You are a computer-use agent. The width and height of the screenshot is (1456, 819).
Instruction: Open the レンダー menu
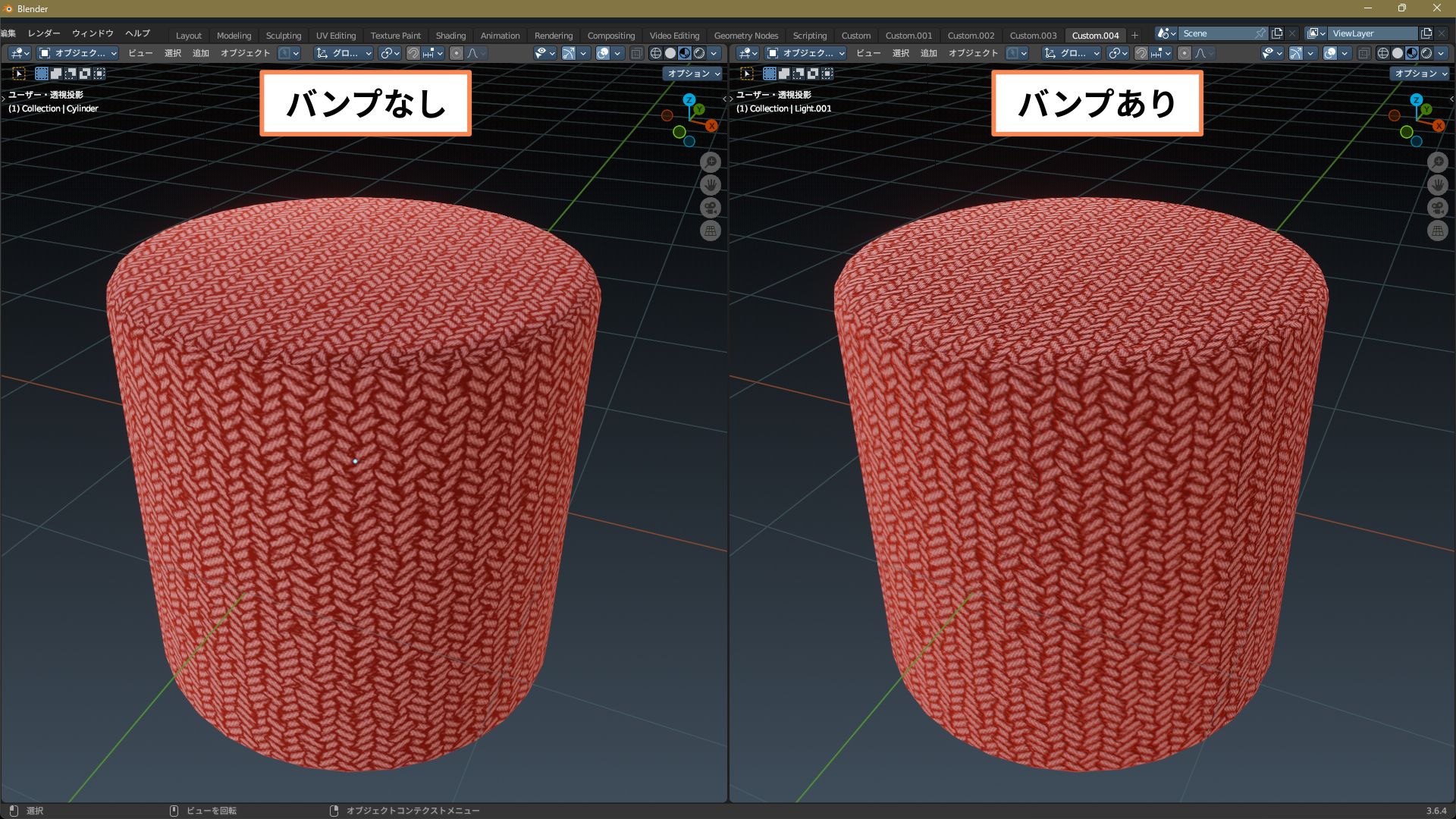coord(44,33)
